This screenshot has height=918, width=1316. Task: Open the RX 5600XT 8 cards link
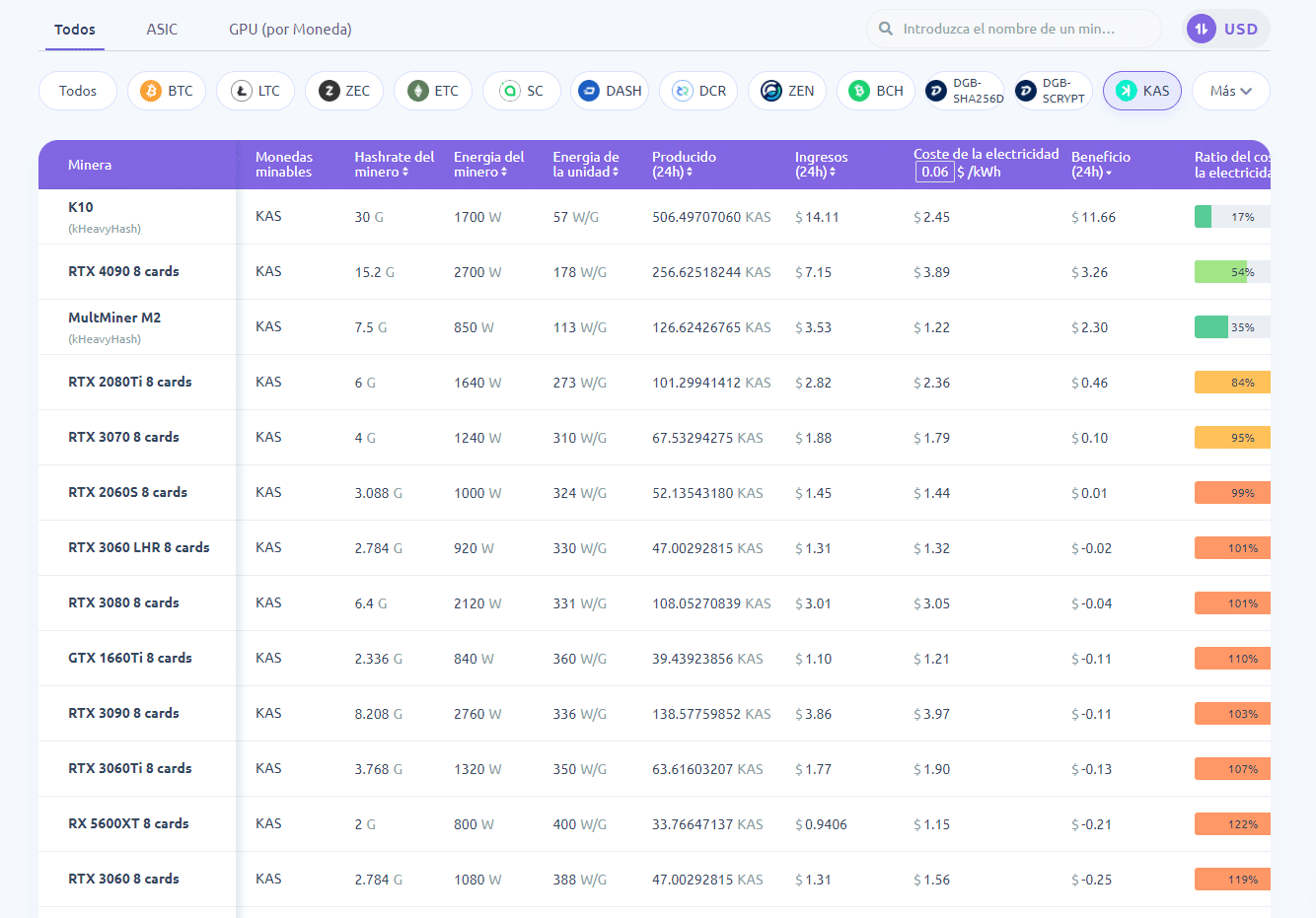click(128, 823)
